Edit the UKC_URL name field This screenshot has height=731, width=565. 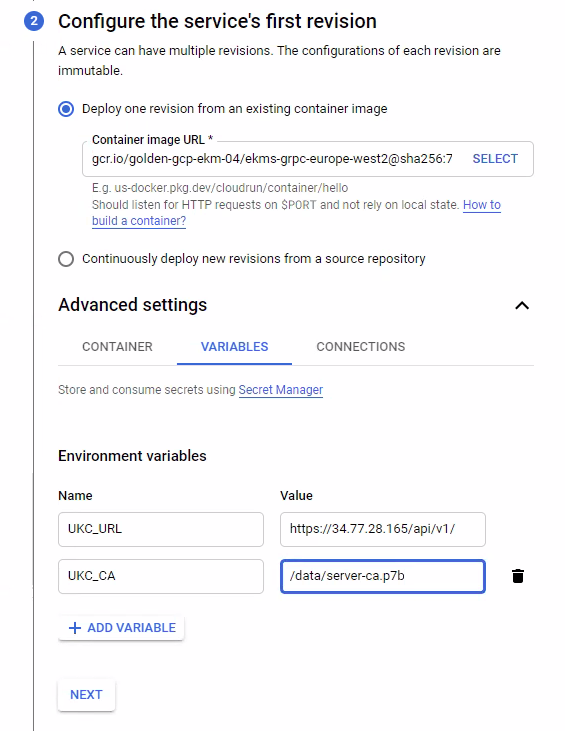point(161,529)
